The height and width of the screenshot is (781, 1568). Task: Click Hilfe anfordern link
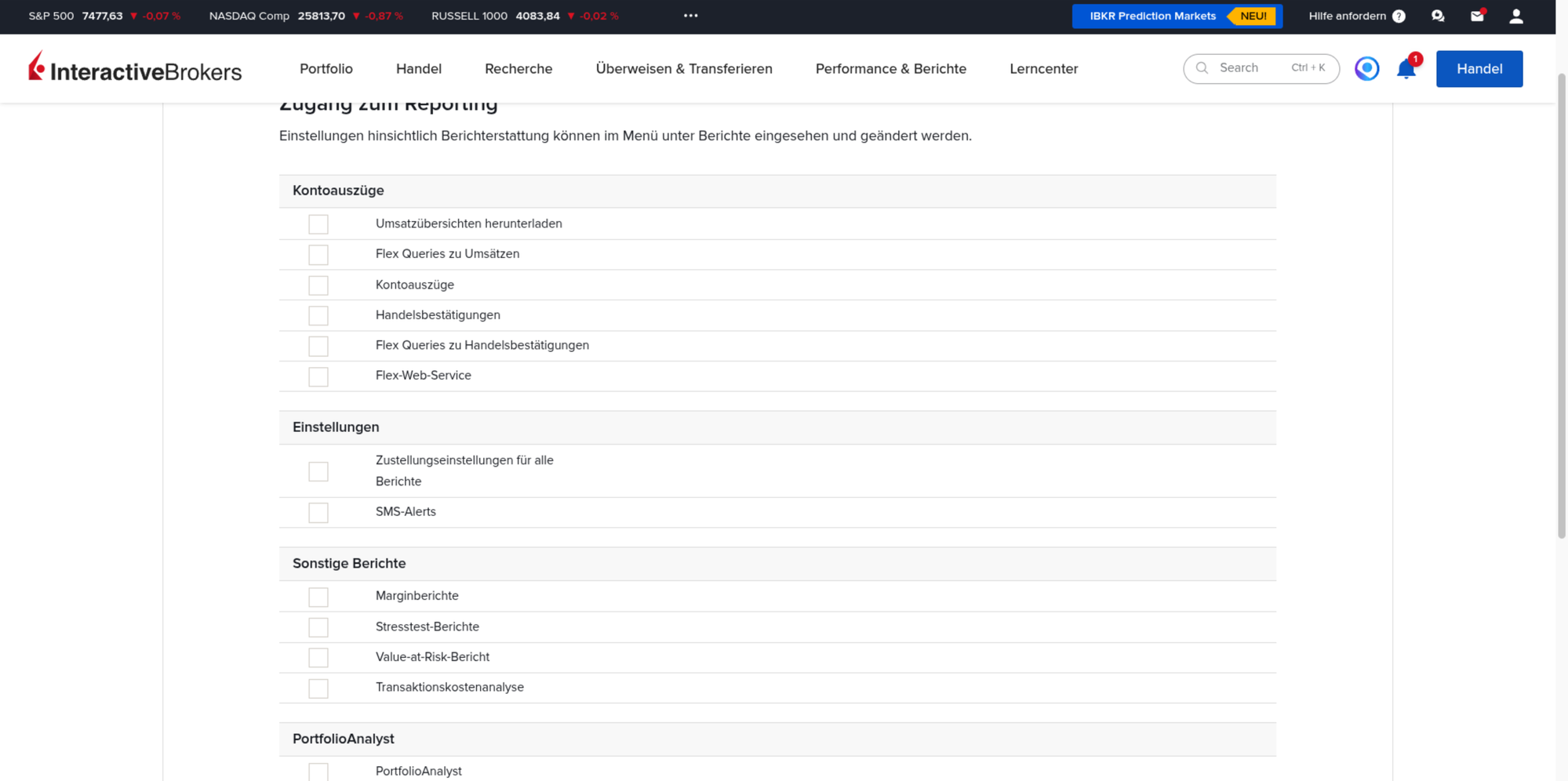[x=1347, y=16]
